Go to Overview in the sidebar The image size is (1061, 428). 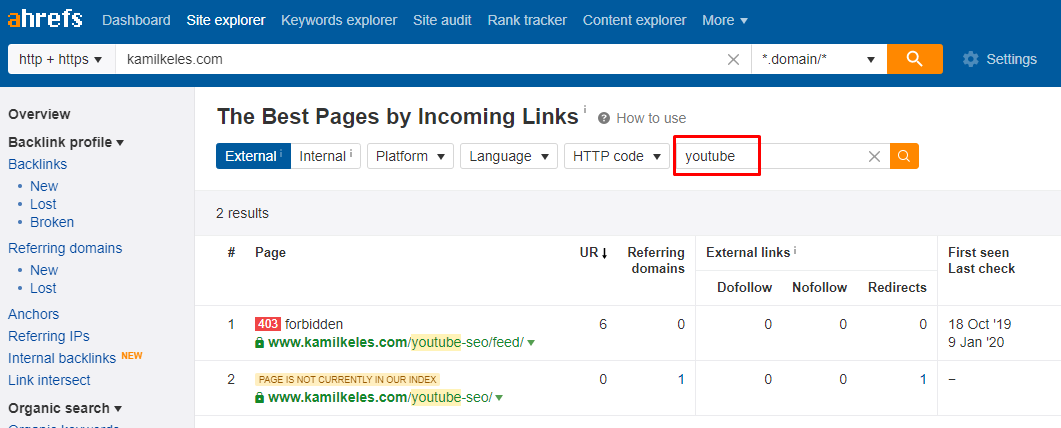point(39,114)
